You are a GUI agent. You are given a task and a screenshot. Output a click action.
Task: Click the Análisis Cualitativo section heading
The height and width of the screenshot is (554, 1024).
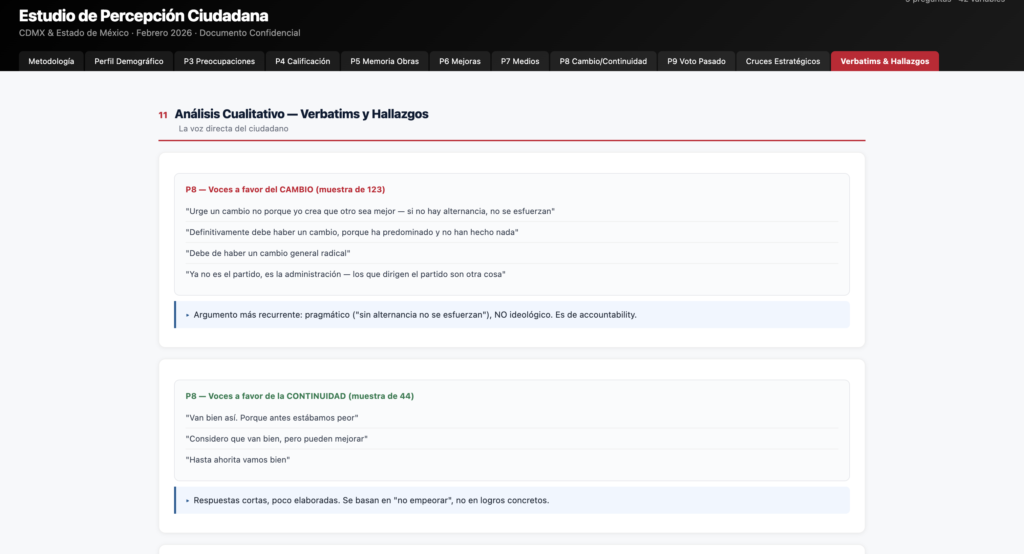pos(301,114)
